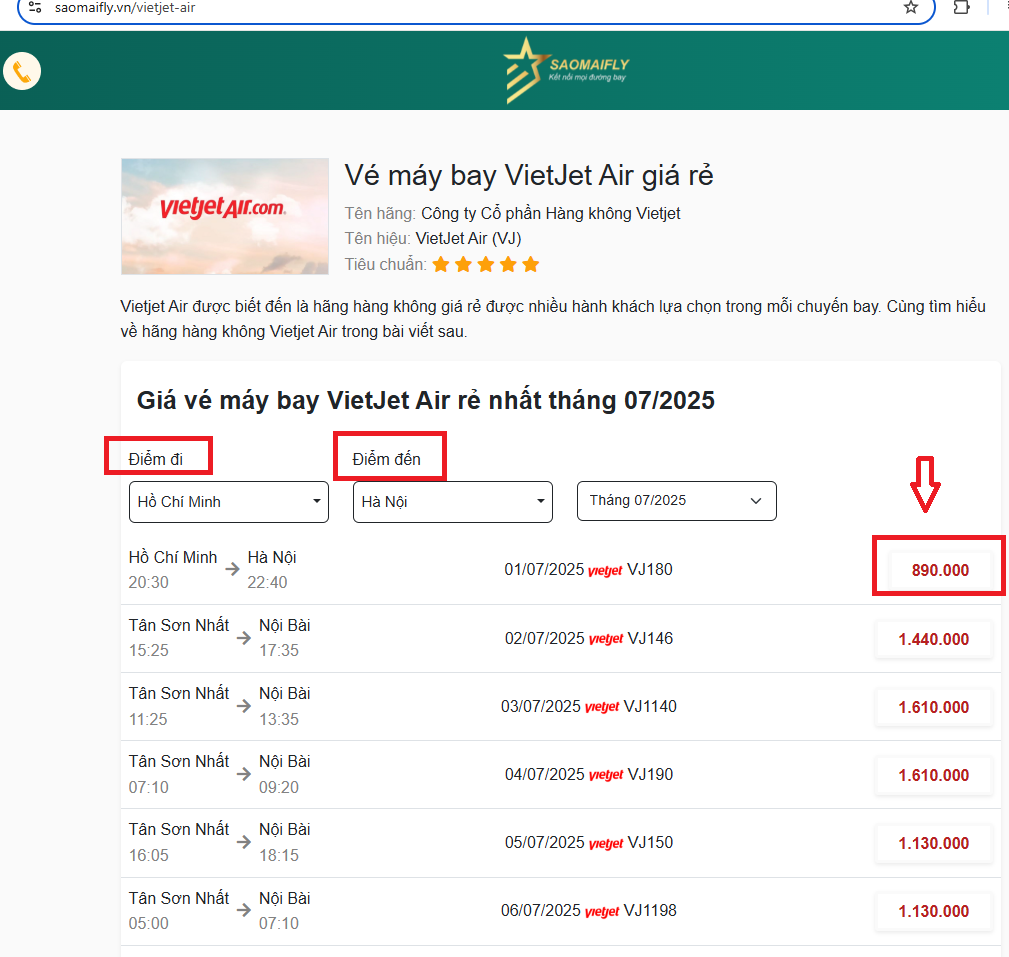Click the Điểm đến field label
The height and width of the screenshot is (957, 1009).
(387, 460)
